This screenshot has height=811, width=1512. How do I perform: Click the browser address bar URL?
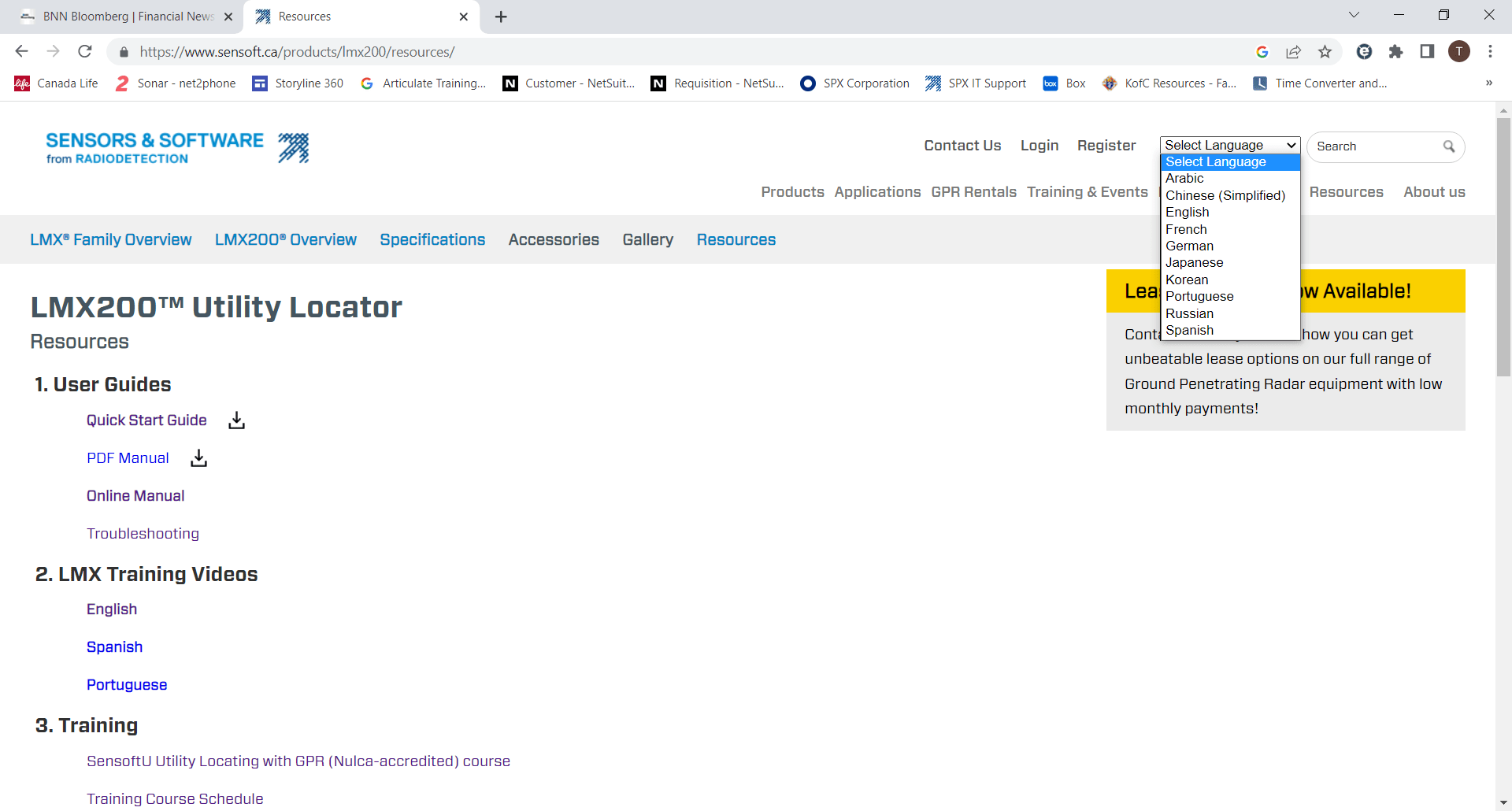click(x=297, y=52)
